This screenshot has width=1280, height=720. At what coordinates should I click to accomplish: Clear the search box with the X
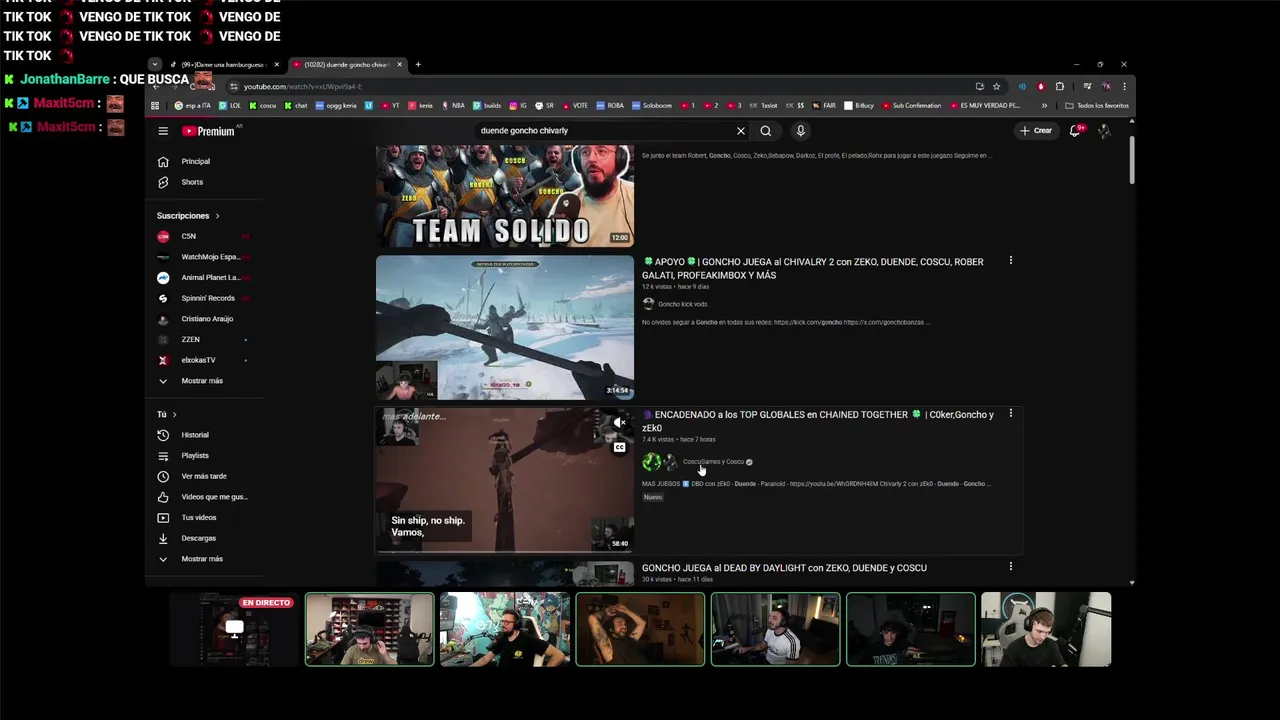741,131
